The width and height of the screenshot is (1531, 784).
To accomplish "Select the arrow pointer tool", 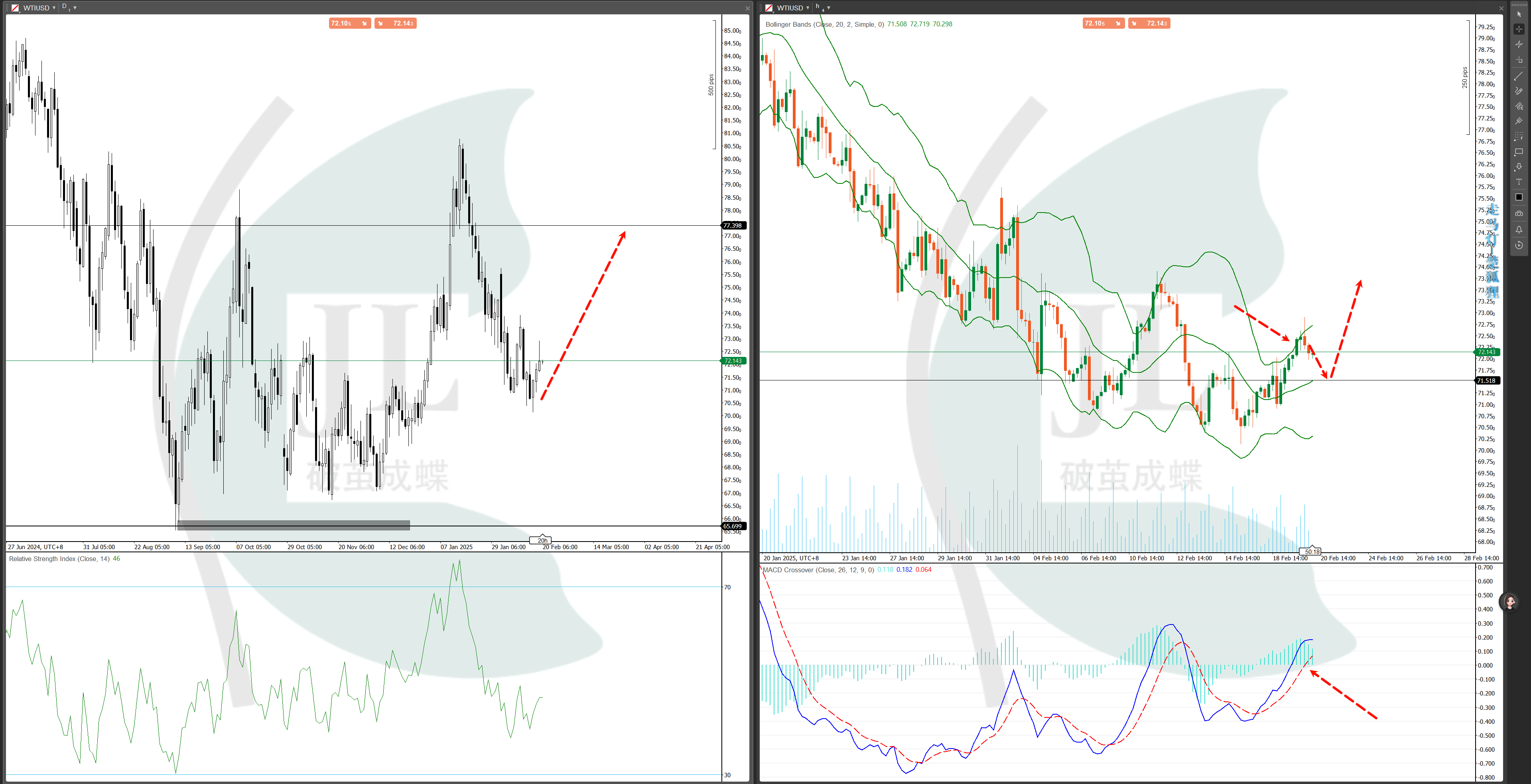I will [x=1519, y=14].
